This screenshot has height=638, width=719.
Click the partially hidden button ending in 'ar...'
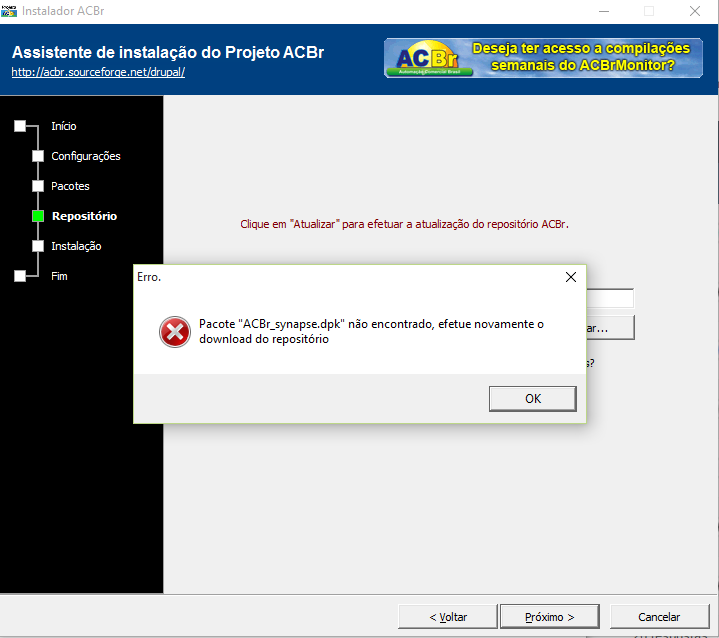coord(610,327)
